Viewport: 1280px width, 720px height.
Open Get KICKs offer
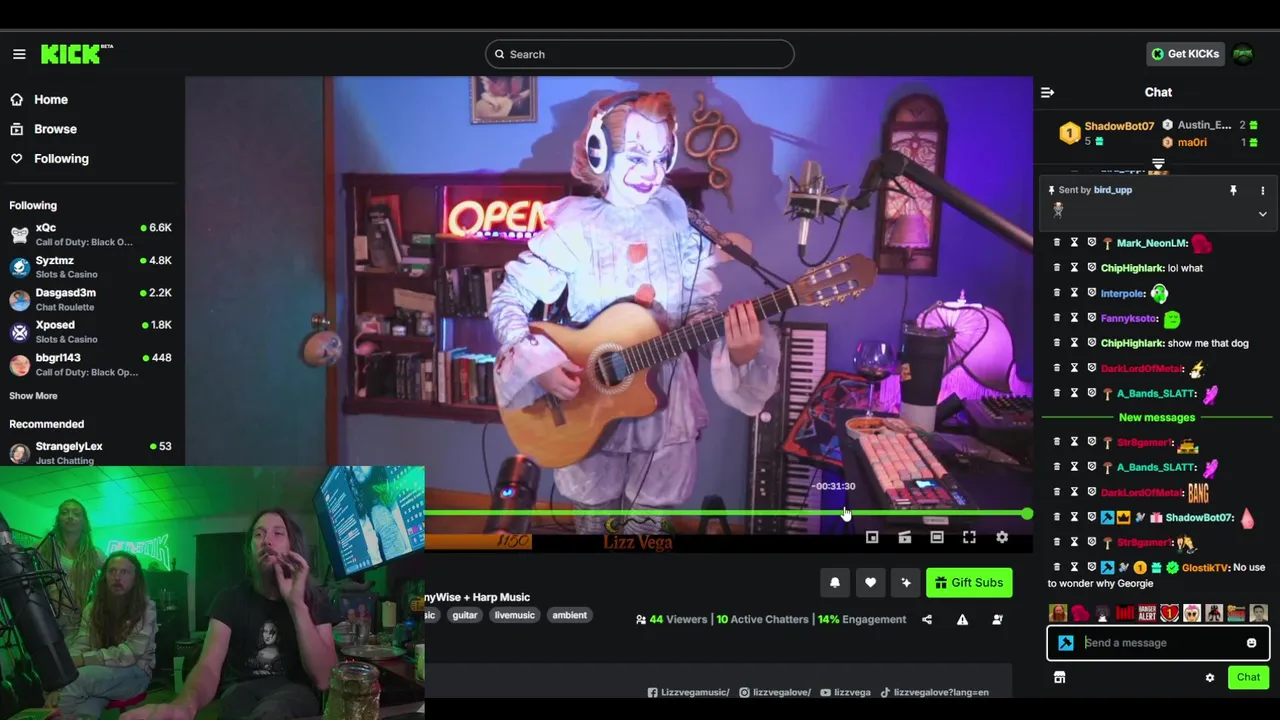1185,54
